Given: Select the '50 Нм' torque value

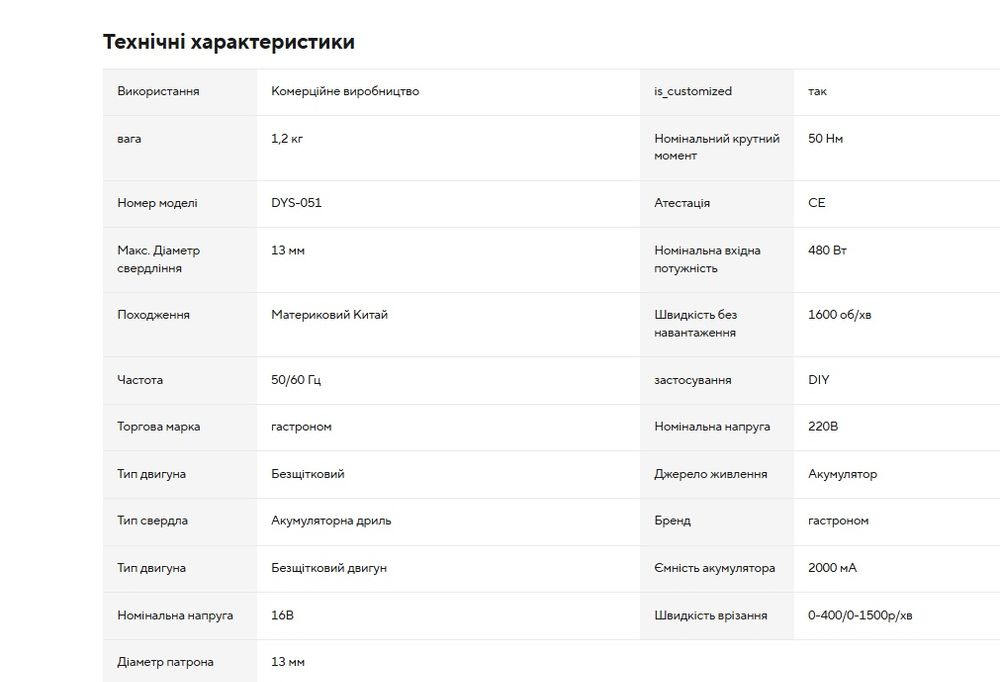Looking at the screenshot, I should pos(825,139).
